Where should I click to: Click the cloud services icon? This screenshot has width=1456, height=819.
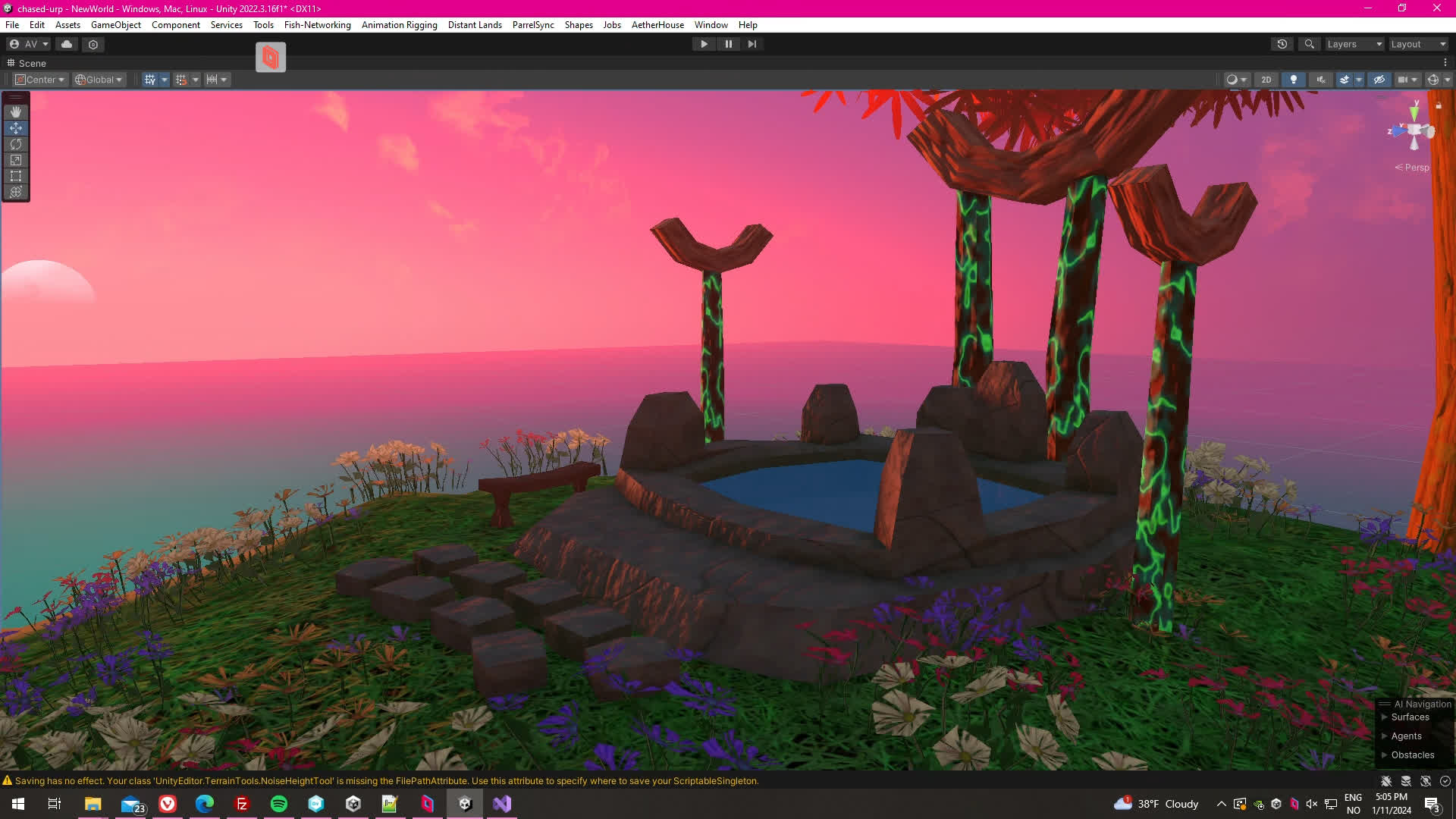(x=67, y=44)
